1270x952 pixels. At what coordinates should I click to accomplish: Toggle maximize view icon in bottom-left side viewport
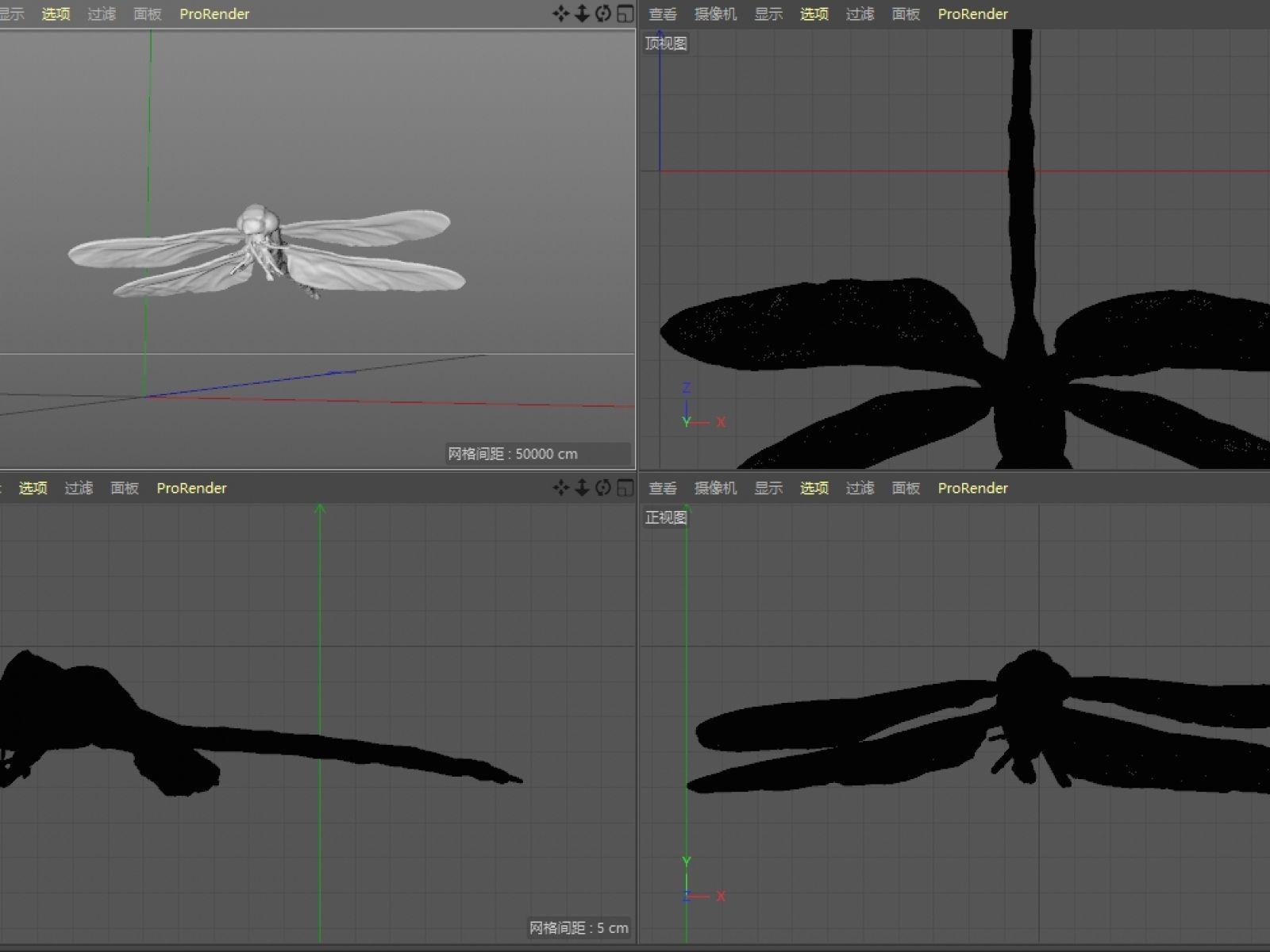(x=625, y=488)
